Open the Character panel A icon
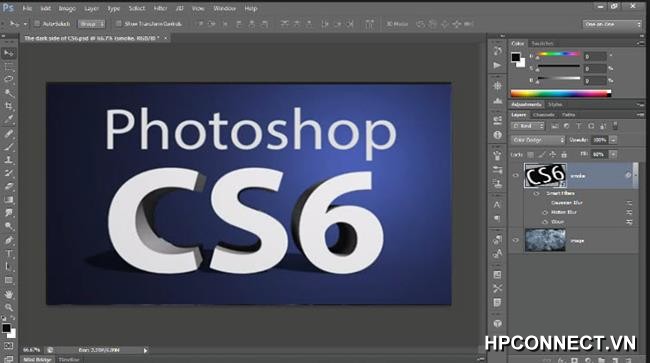 pos(497,205)
